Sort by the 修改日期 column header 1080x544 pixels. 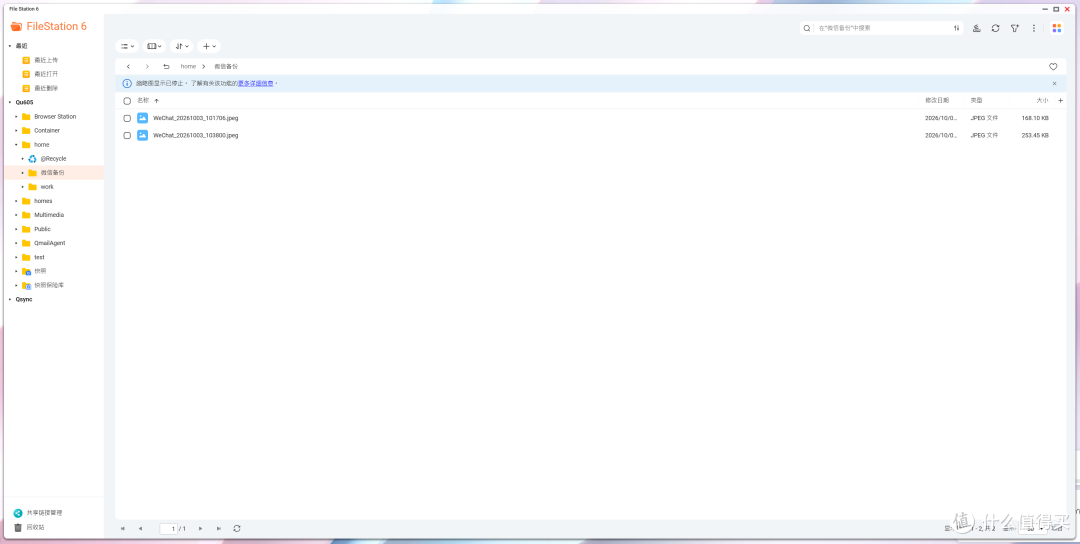(937, 101)
